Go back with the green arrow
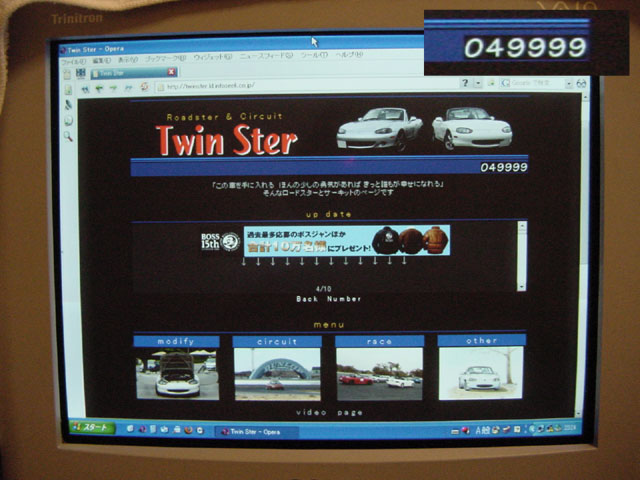Image resolution: width=640 pixels, height=480 pixels. click(99, 89)
